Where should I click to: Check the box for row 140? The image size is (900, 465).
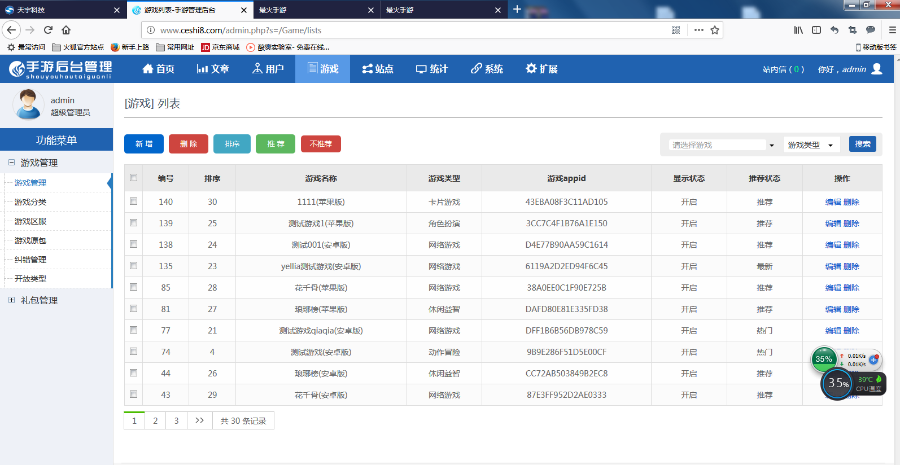(133, 202)
